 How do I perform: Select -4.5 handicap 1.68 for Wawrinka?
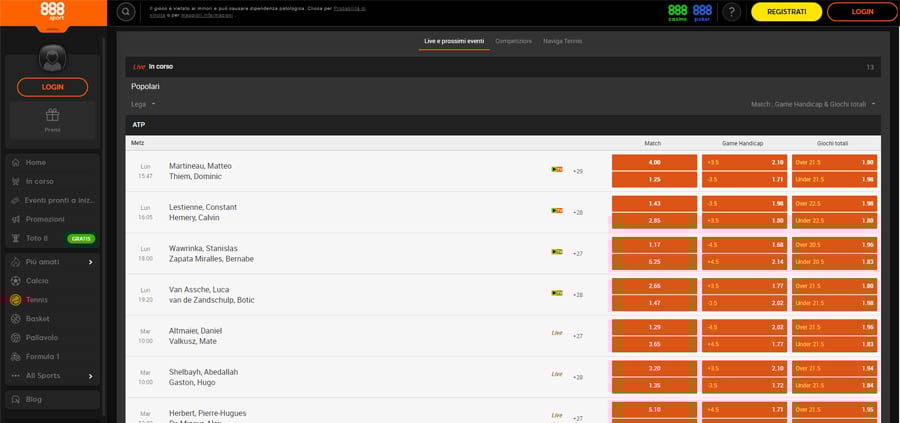click(744, 245)
